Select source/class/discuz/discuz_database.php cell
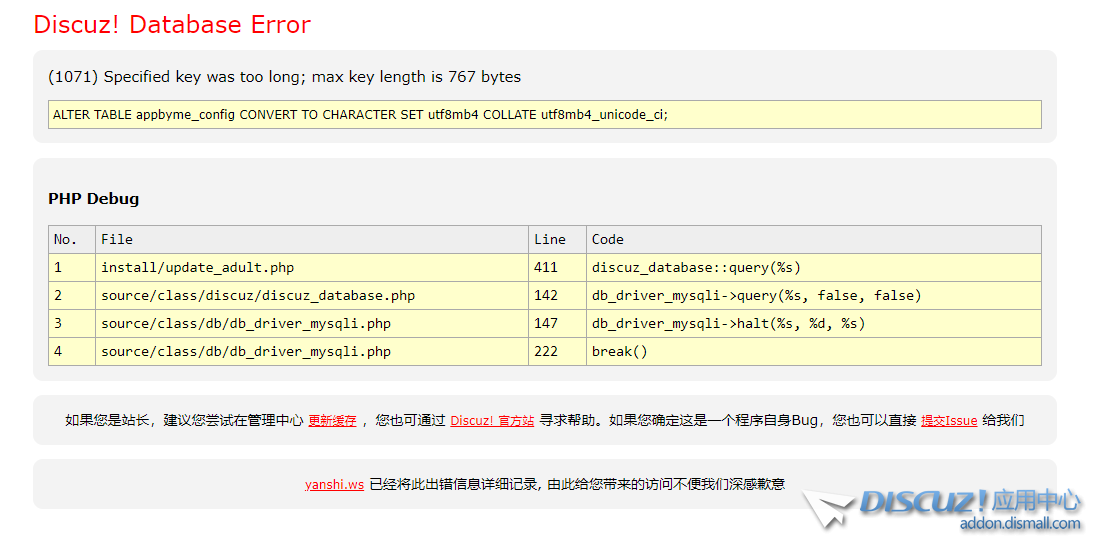This screenshot has height=549, width=1099. [312, 295]
